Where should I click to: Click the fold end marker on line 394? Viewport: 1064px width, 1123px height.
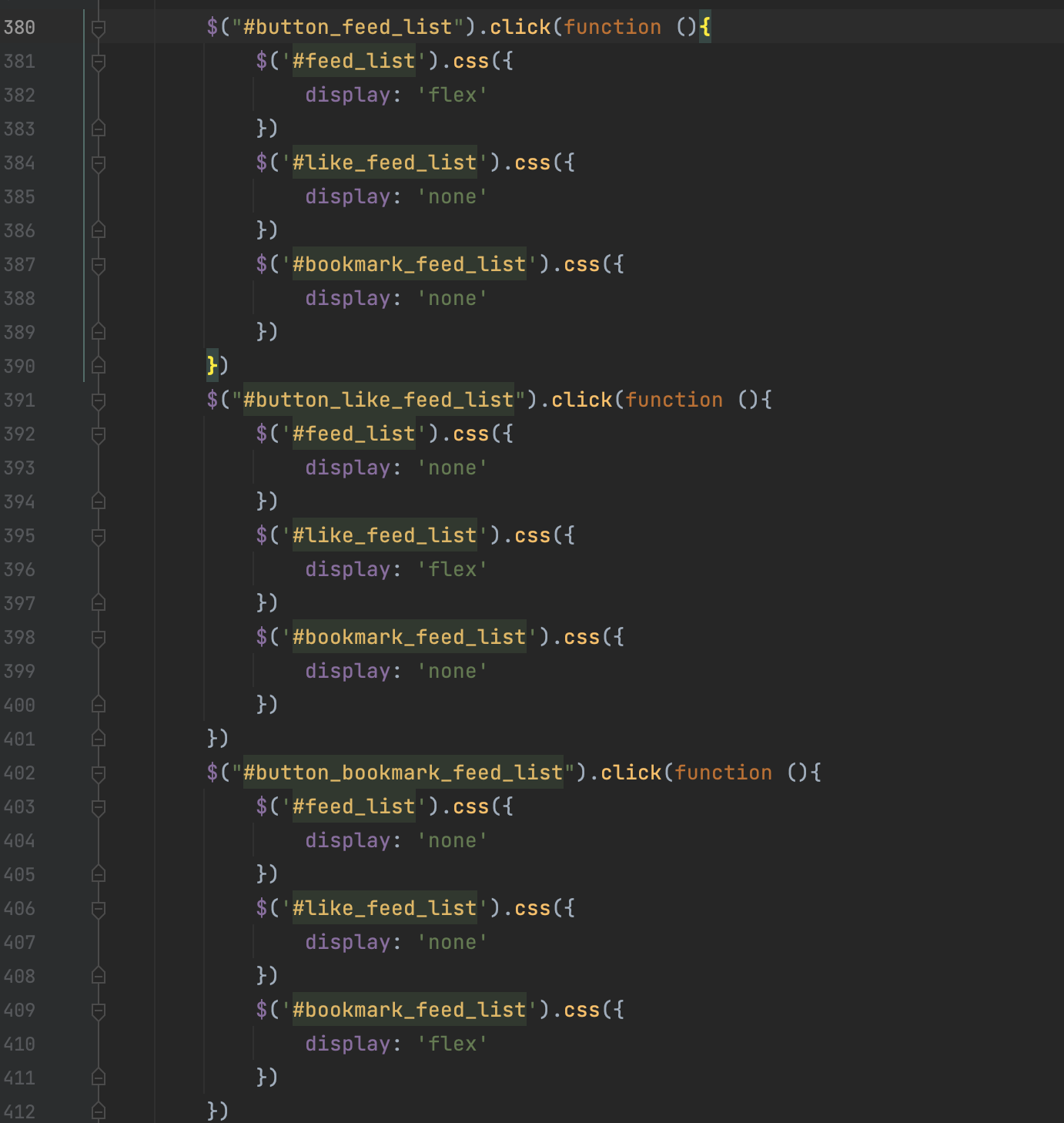pos(99,501)
